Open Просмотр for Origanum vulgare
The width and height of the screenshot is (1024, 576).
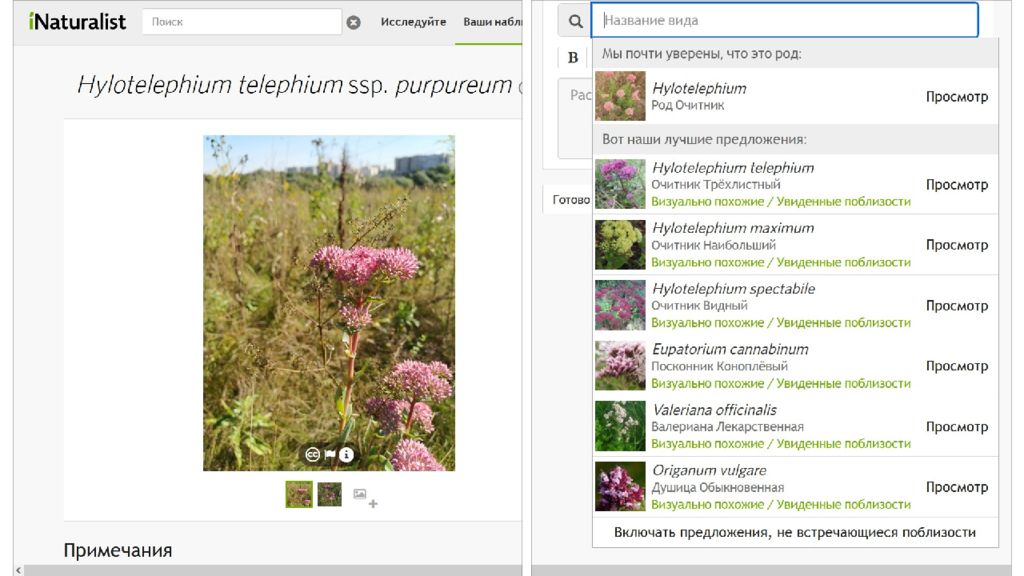click(x=957, y=487)
